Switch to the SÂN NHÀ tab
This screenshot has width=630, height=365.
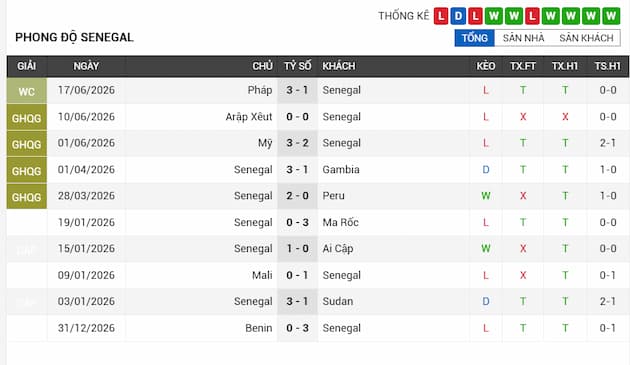[x=523, y=38]
